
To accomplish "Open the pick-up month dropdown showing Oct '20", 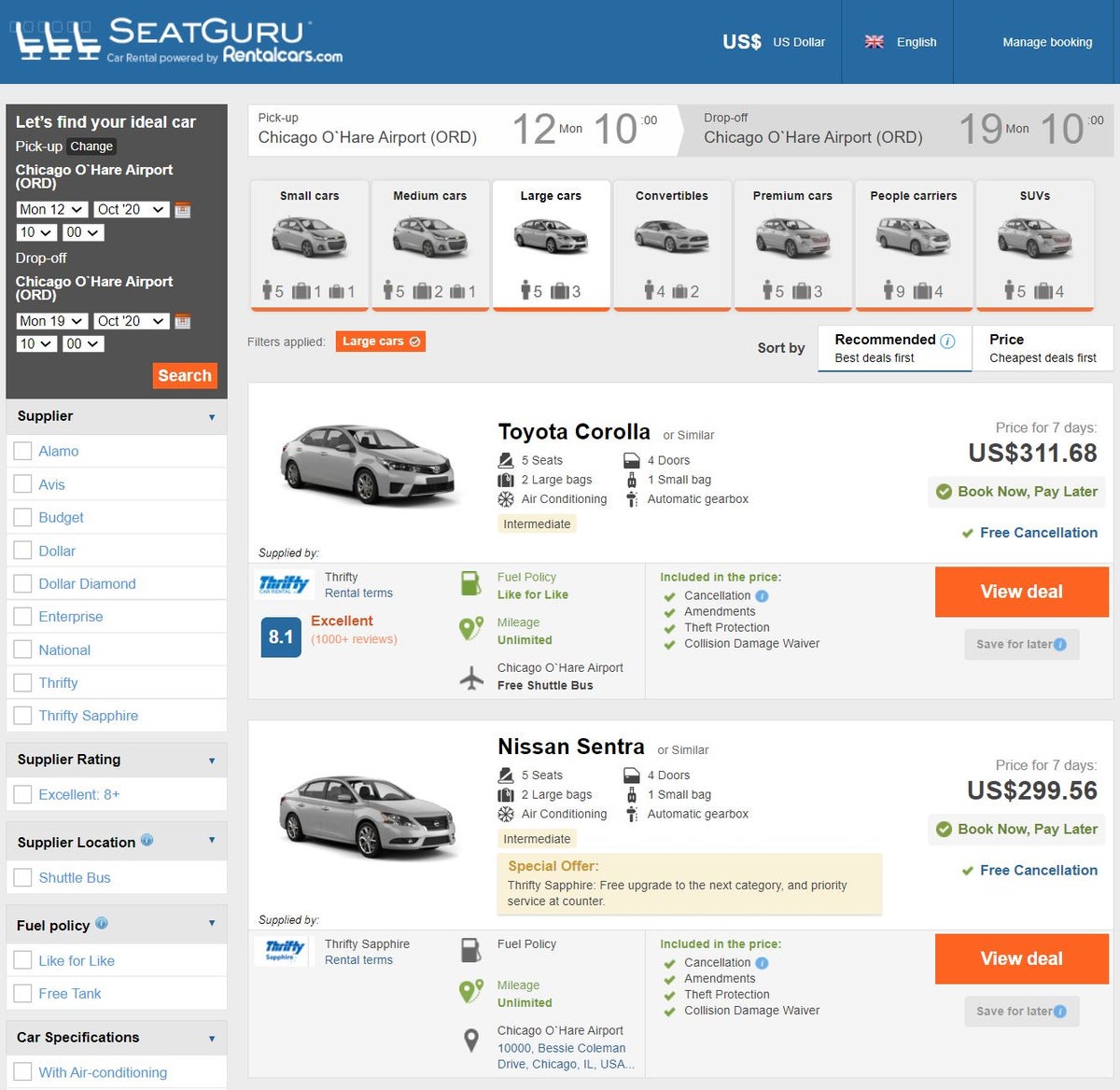I will [131, 209].
